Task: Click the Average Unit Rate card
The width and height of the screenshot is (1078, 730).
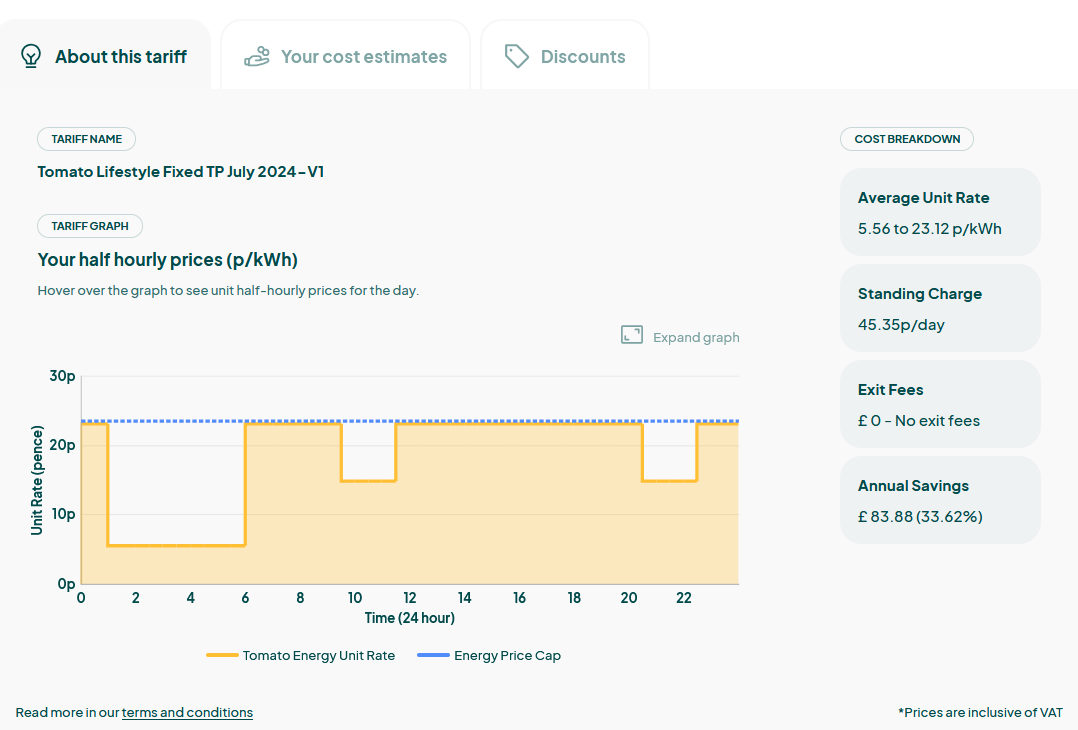Action: [940, 212]
